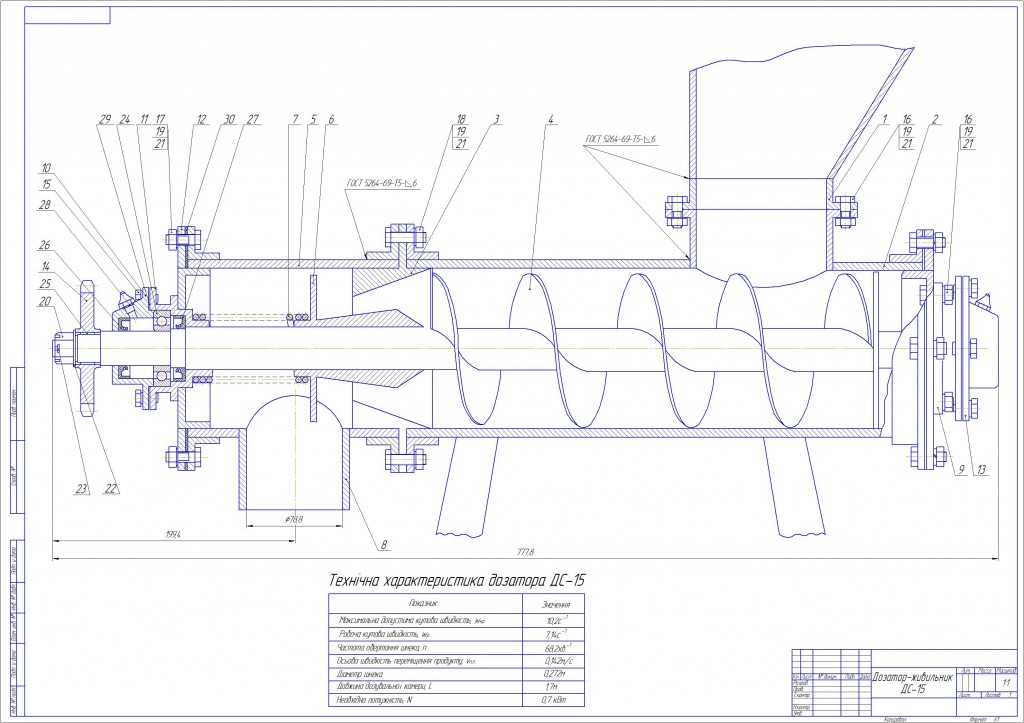
Task: Click the 'Довжина дозувальної камери' row label
Action: pyautogui.click(x=384, y=687)
